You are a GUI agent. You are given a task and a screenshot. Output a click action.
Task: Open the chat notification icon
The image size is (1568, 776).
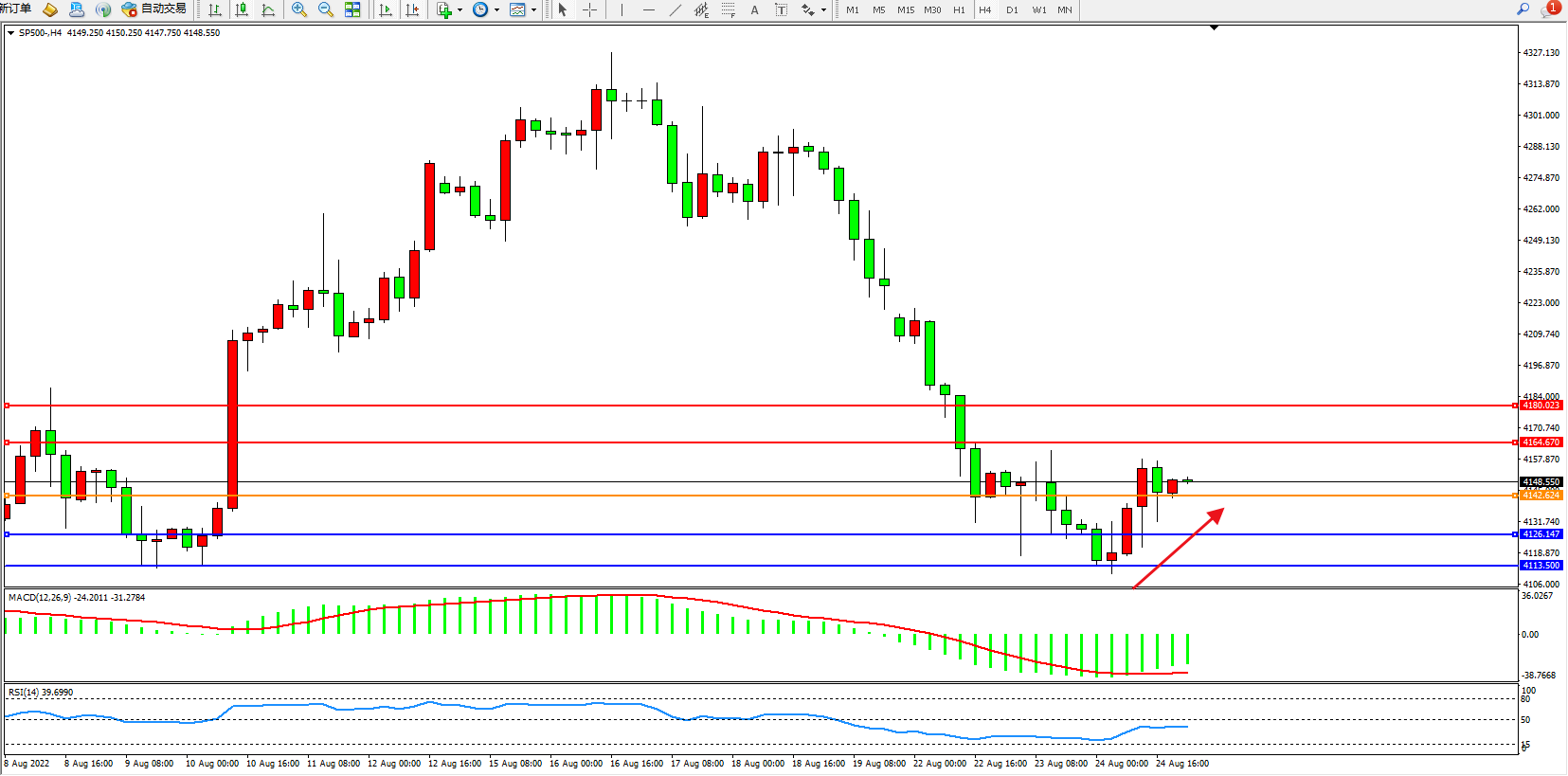pos(1549,9)
